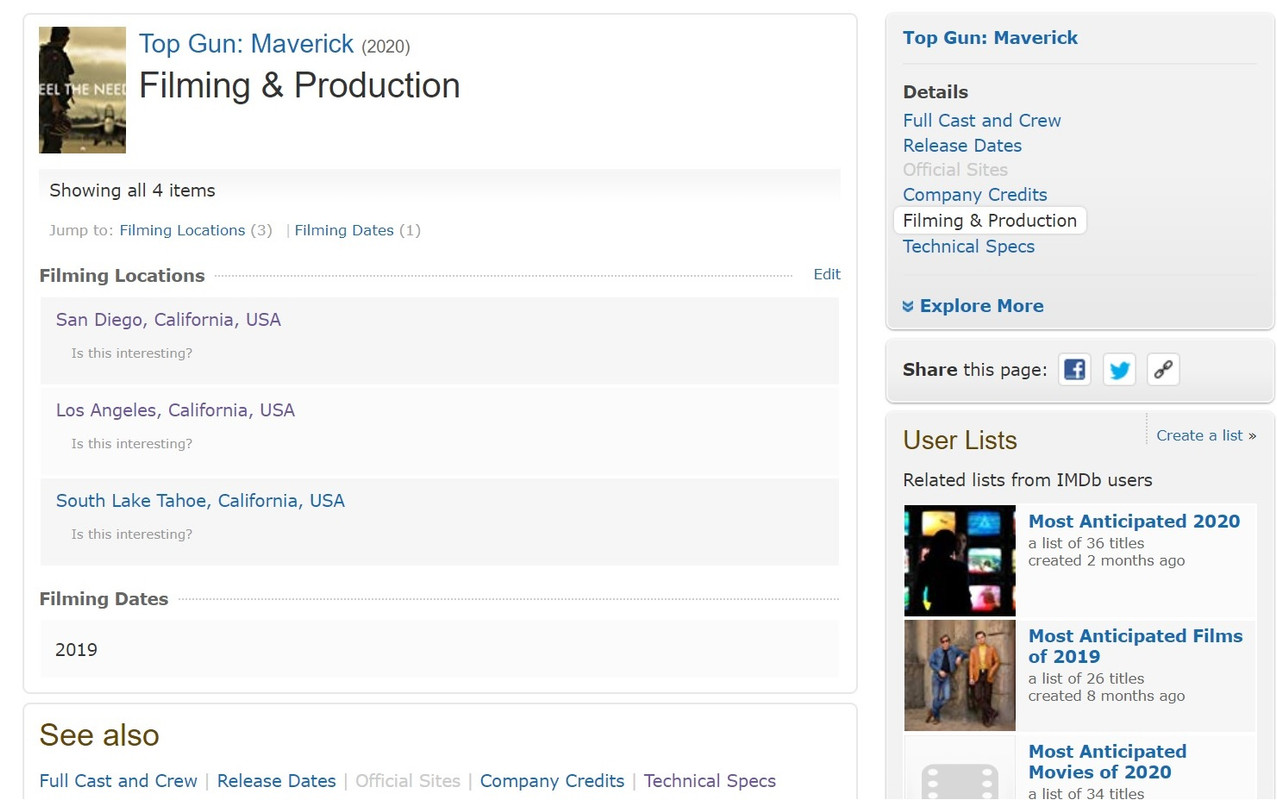Screen dimensions: 1277x800
Task: Open Technical Specs under See also
Action: tap(710, 781)
